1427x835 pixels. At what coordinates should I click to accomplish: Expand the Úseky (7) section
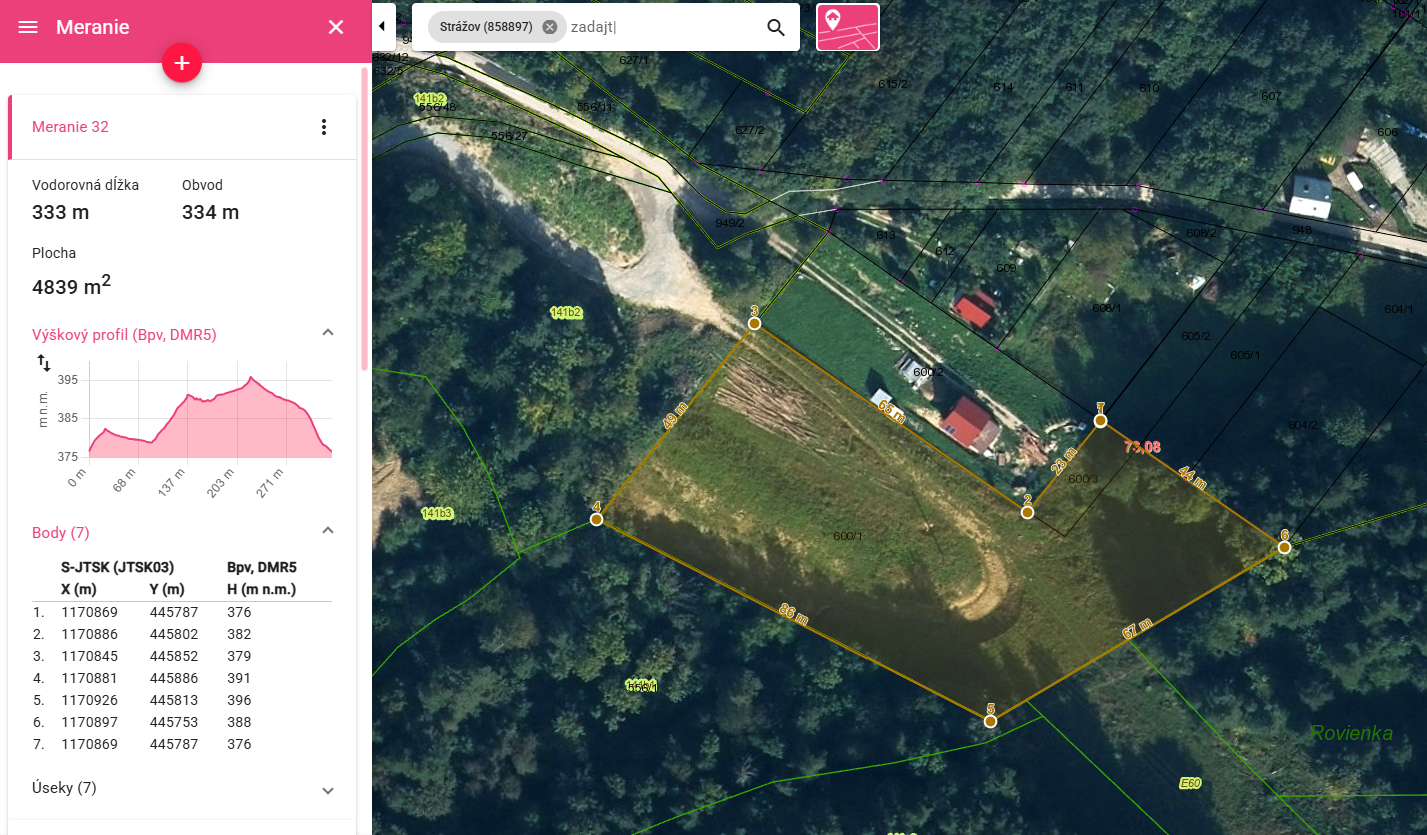pos(327,790)
